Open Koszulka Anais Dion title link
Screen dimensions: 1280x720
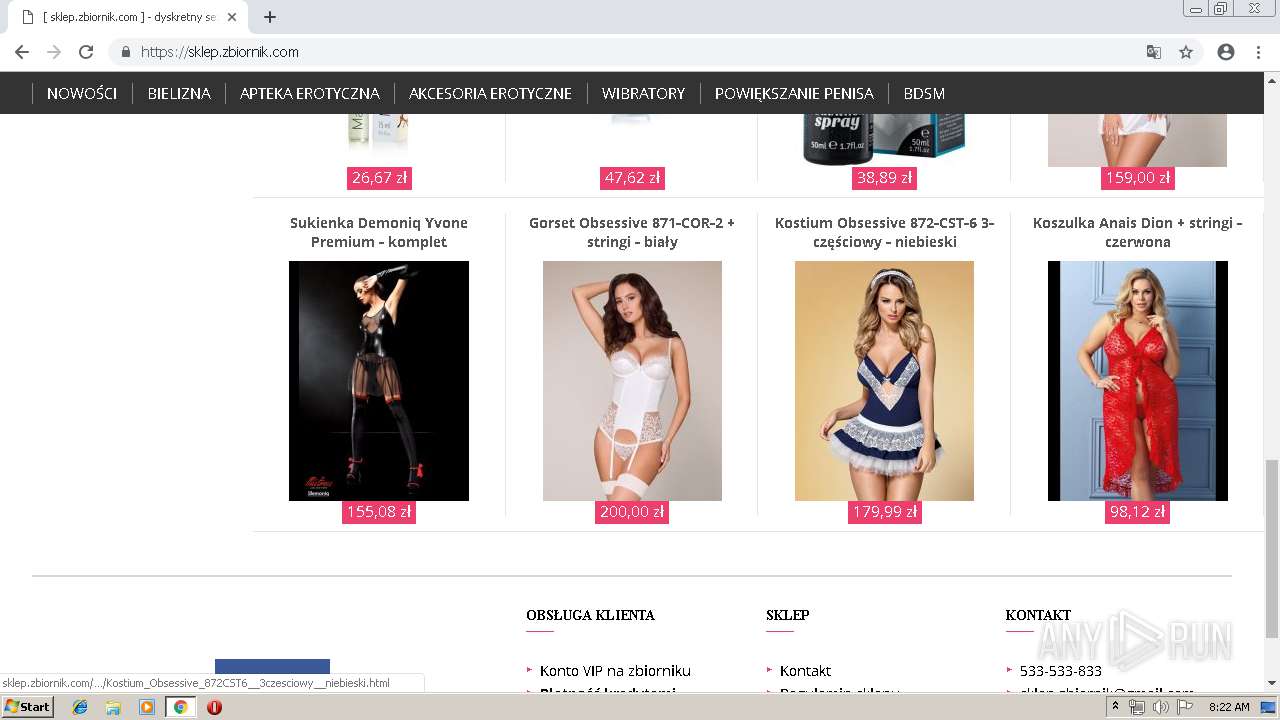[x=1137, y=232]
